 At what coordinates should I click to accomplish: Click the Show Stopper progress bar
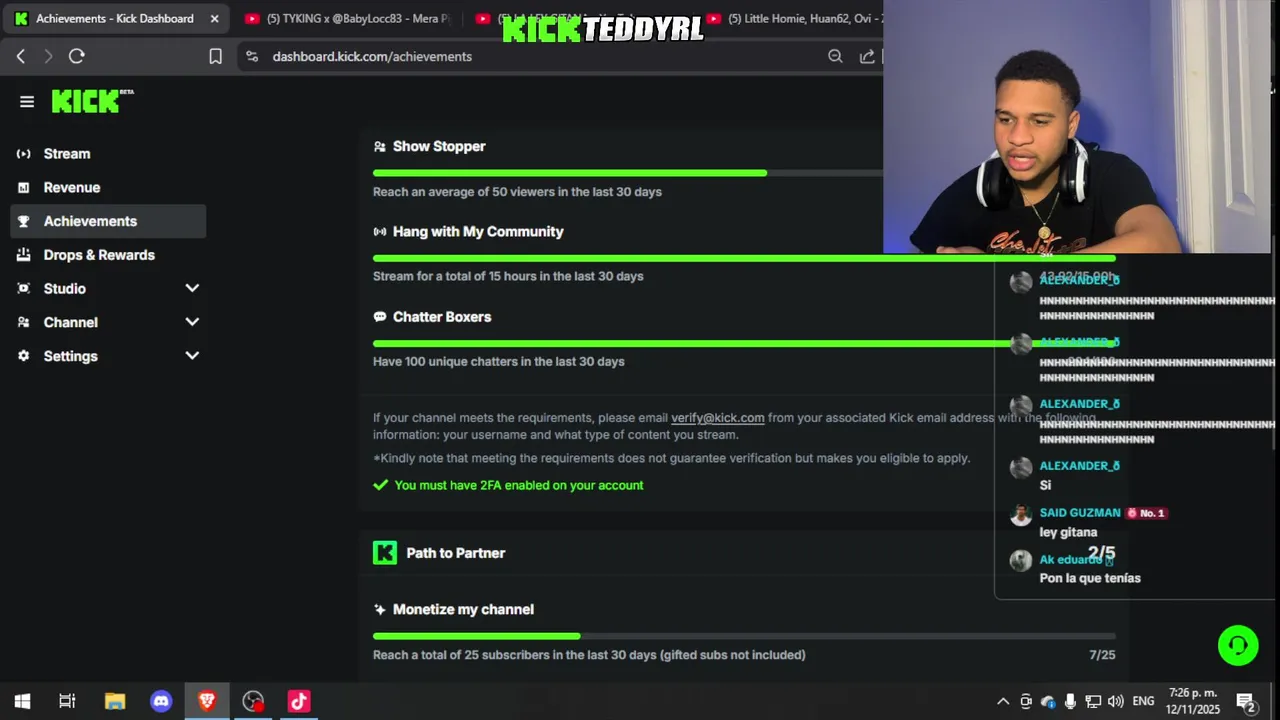point(744,173)
